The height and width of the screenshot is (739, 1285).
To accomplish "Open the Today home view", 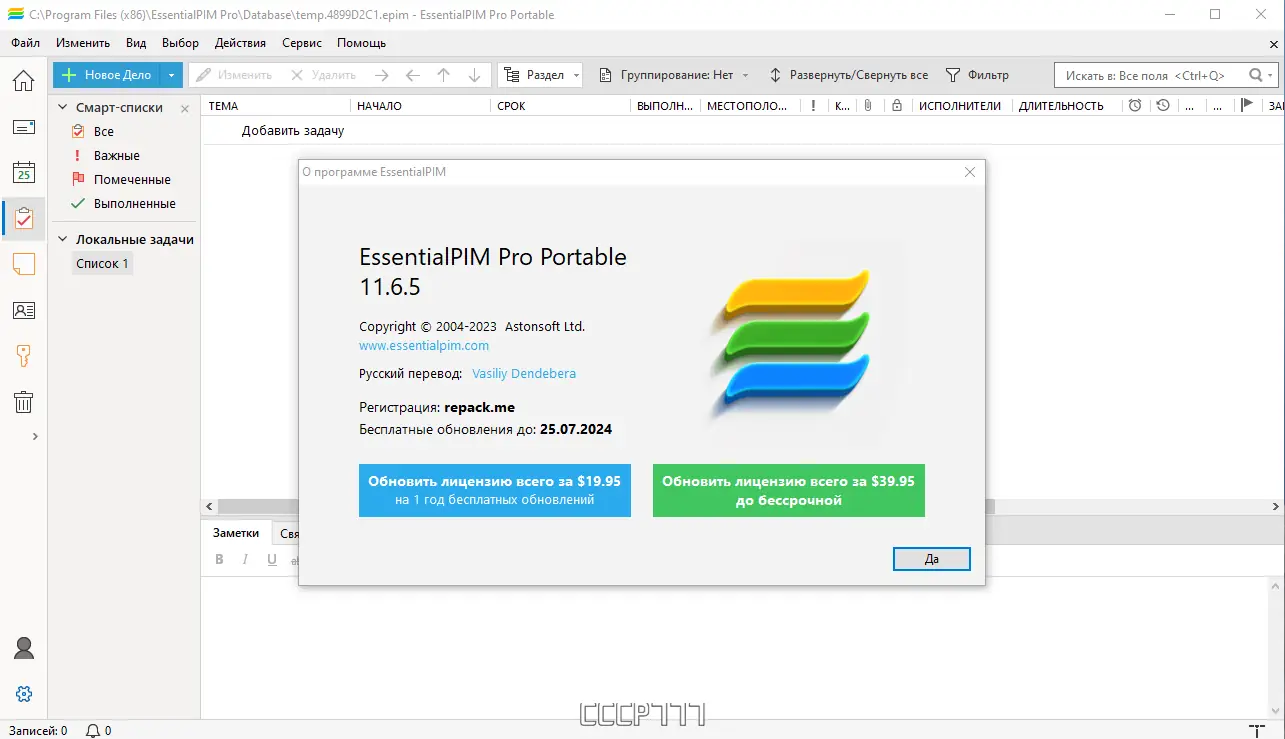I will point(23,81).
